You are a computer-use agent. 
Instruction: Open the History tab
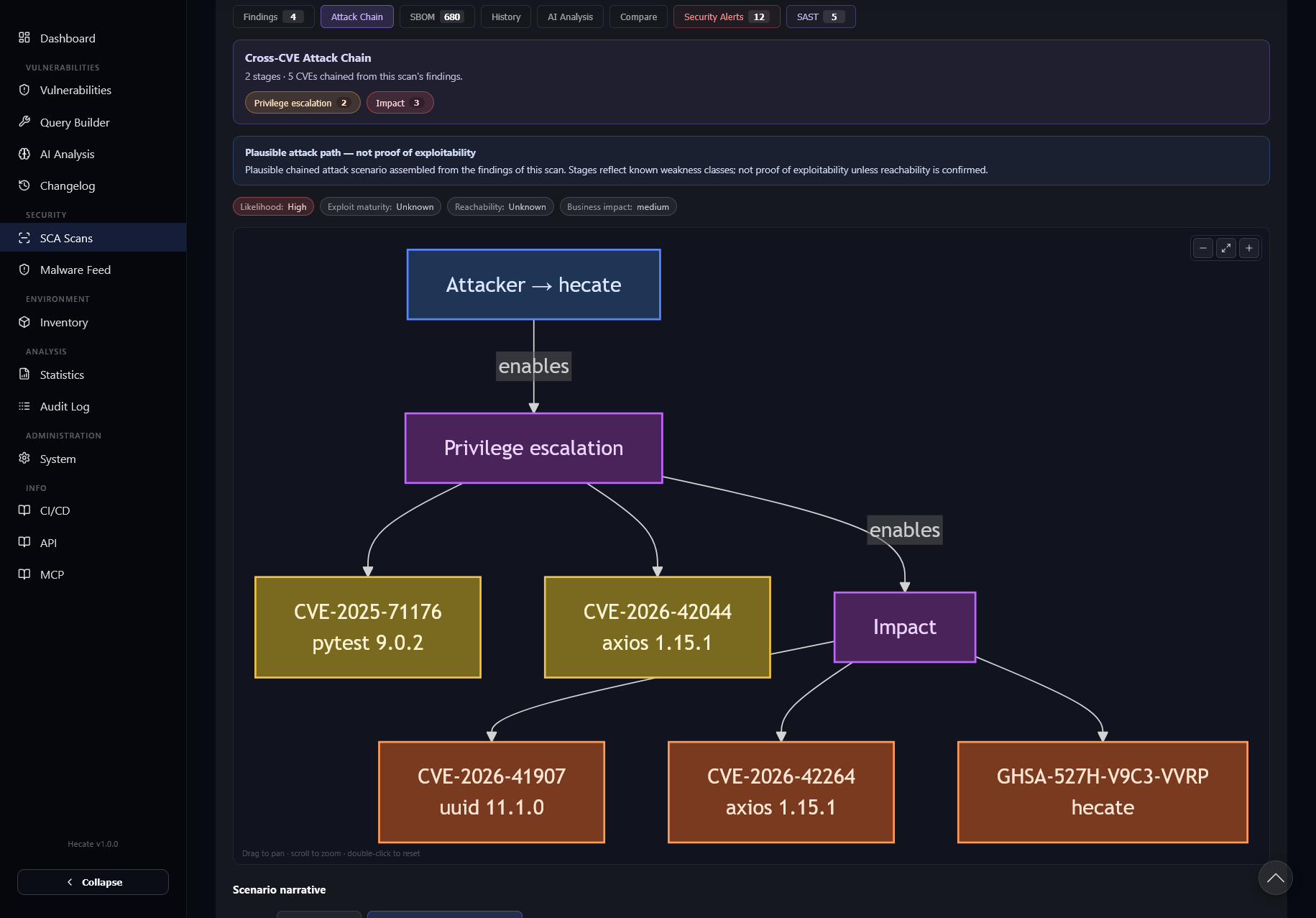pyautogui.click(x=506, y=17)
